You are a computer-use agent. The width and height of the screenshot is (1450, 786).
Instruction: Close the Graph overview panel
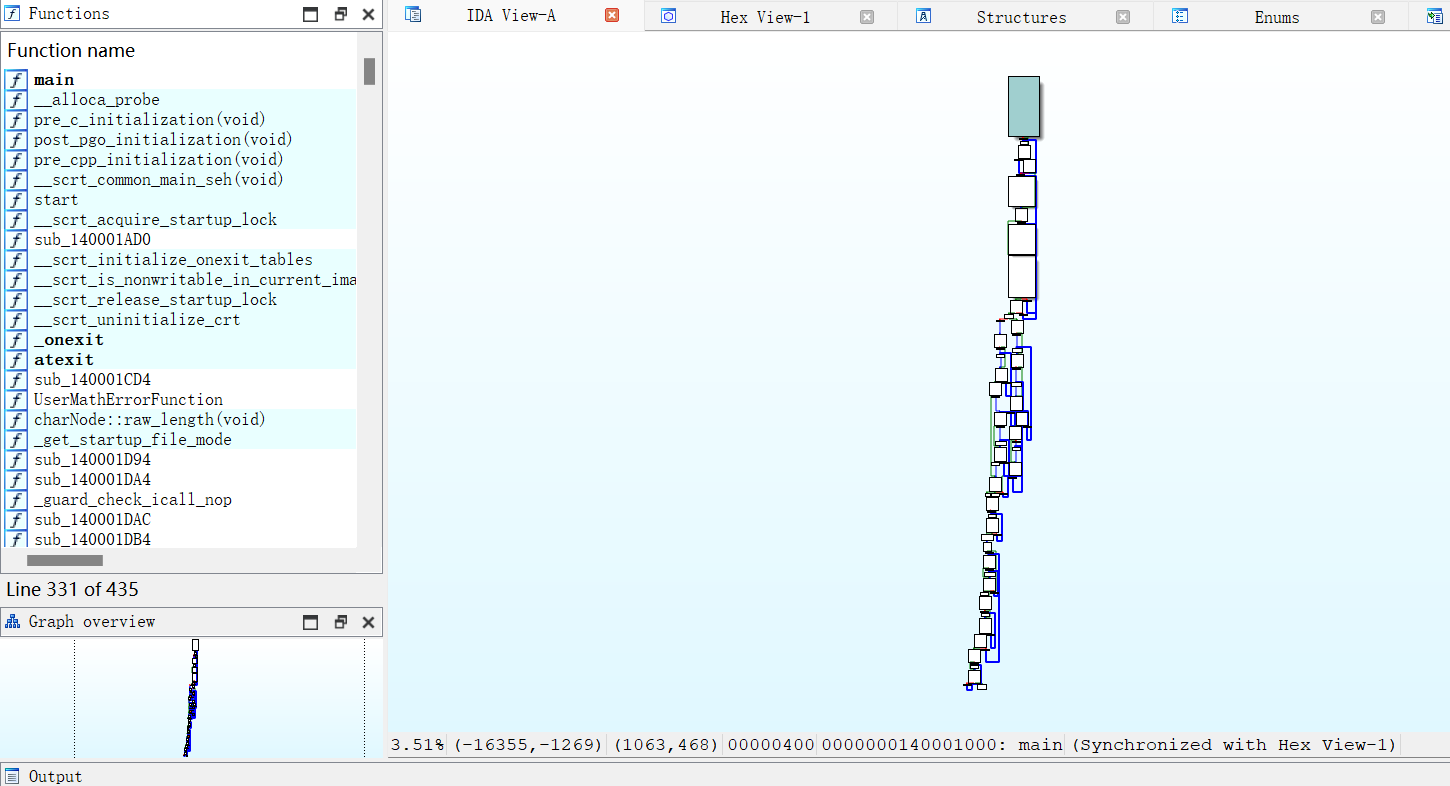click(368, 622)
